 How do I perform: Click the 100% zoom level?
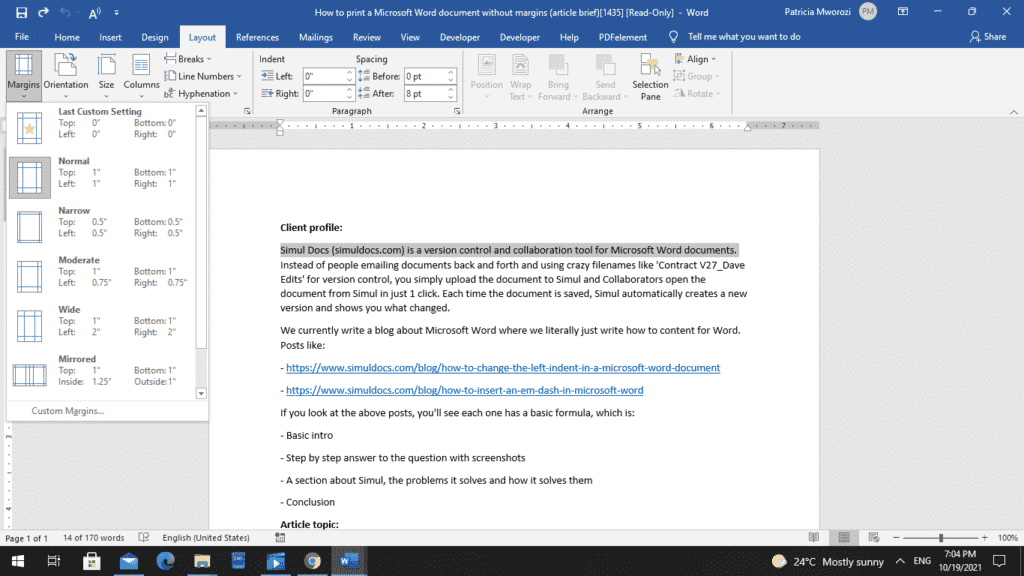[1008, 537]
